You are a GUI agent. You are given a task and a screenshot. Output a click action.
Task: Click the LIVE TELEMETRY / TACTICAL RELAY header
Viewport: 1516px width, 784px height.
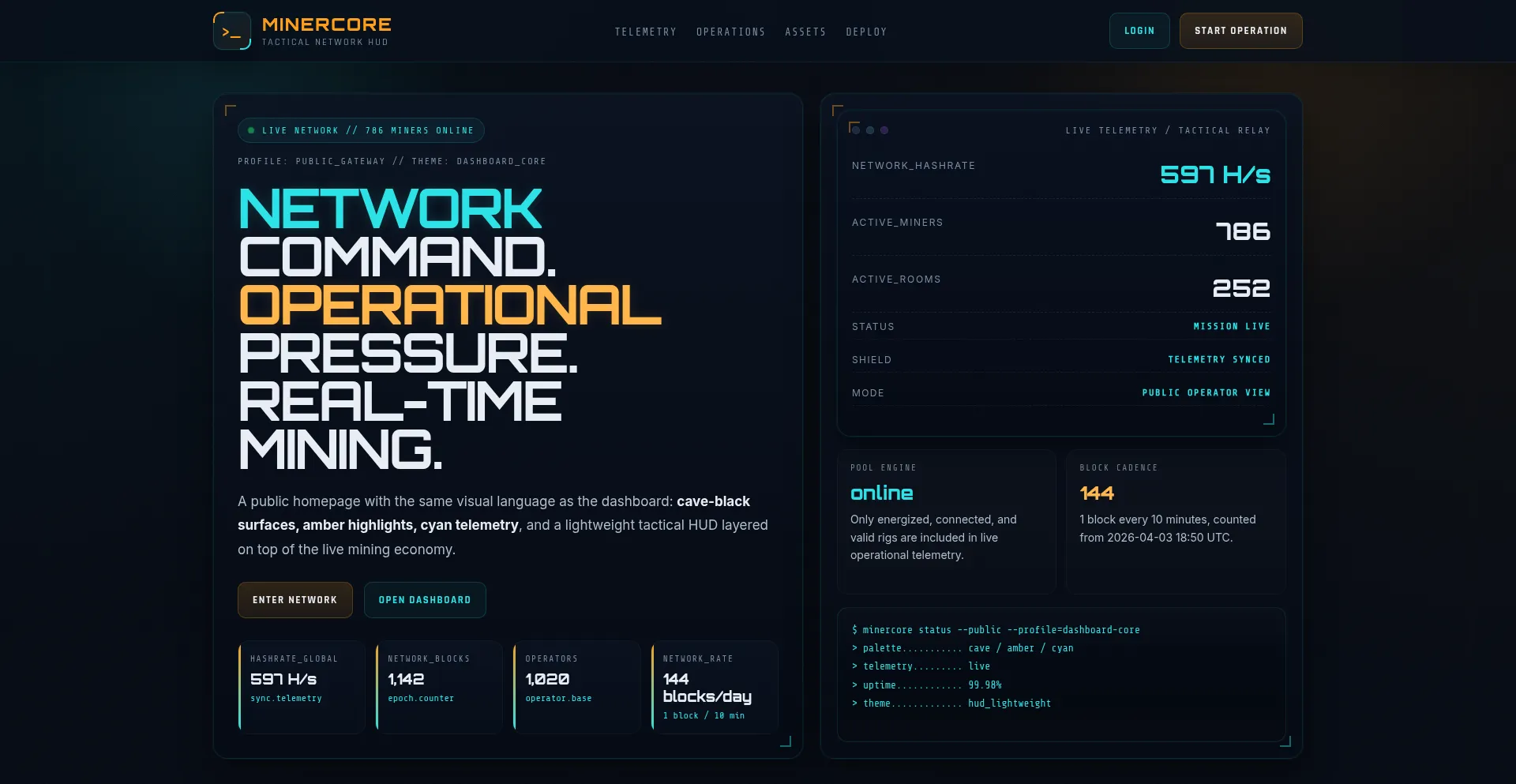tap(1168, 130)
